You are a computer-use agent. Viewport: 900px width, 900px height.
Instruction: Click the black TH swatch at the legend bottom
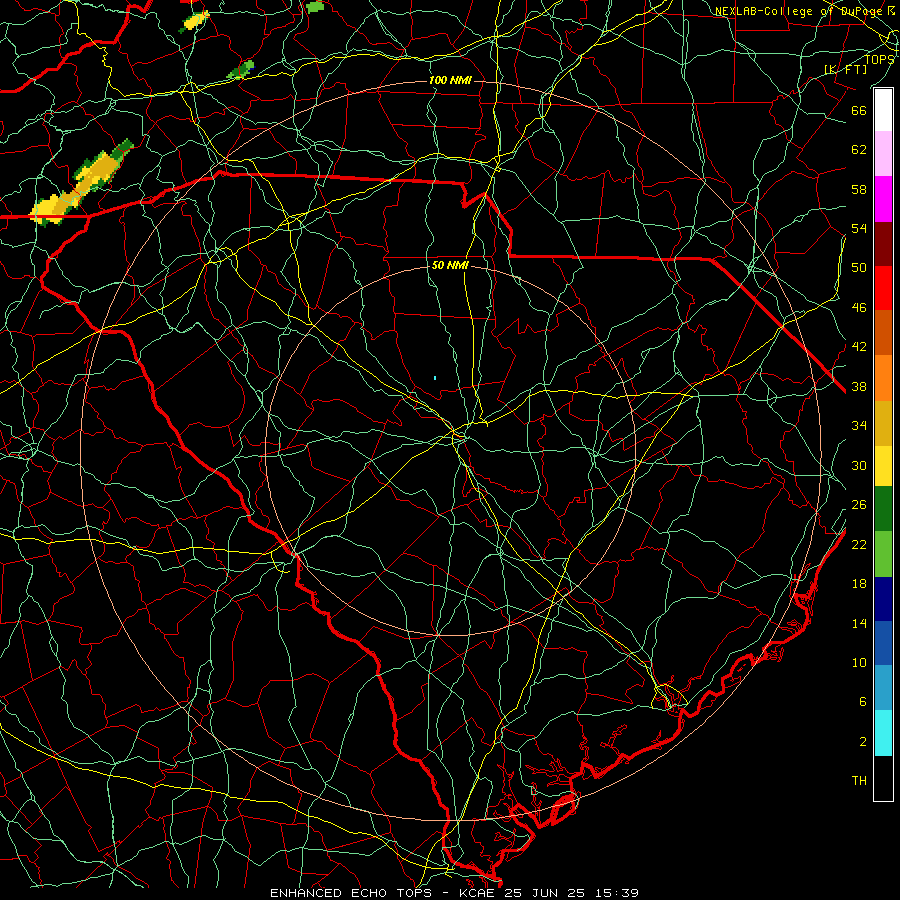tap(883, 778)
